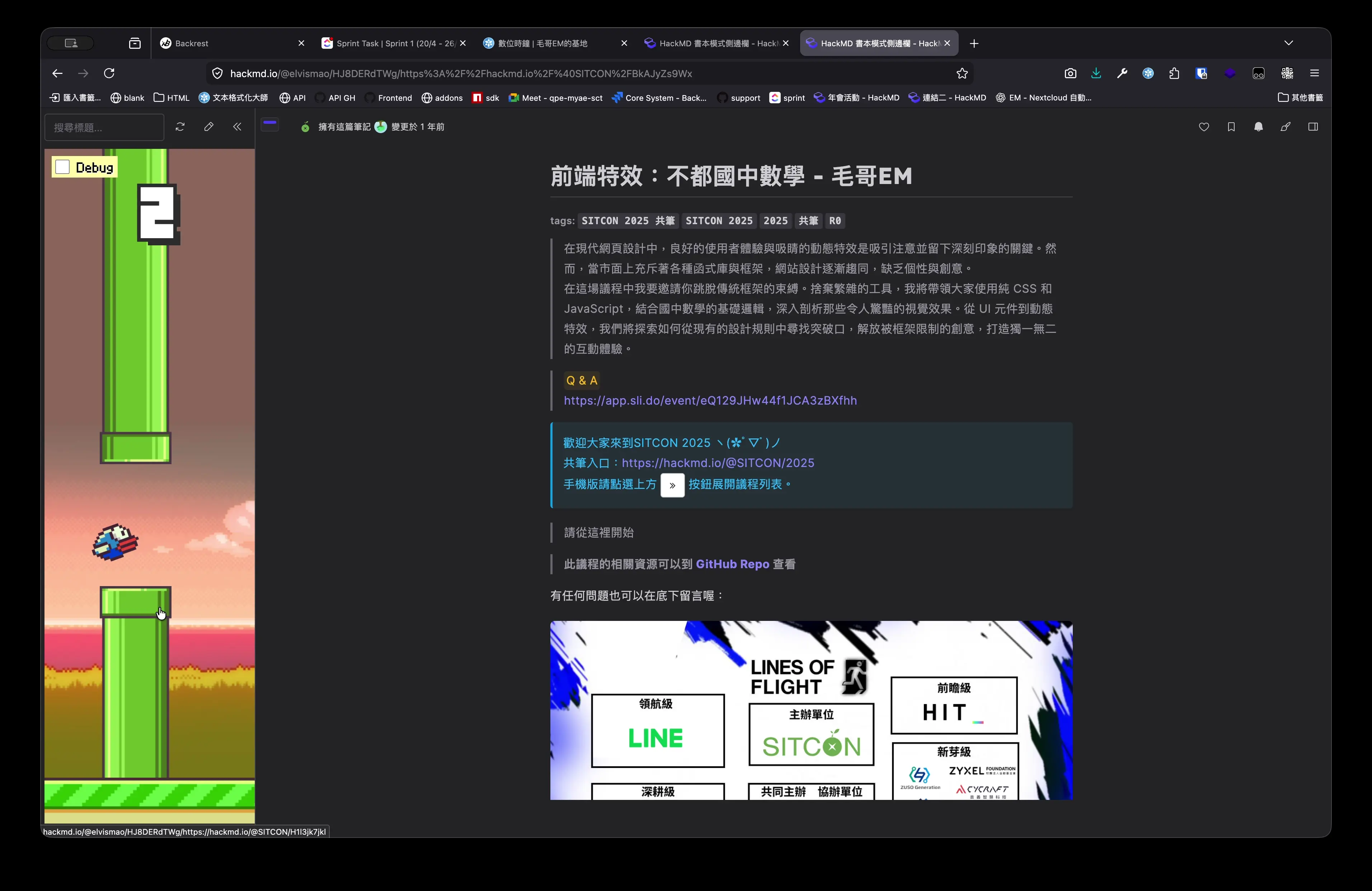Click the notification bell icon
This screenshot has height=891, width=1372.
(1258, 127)
